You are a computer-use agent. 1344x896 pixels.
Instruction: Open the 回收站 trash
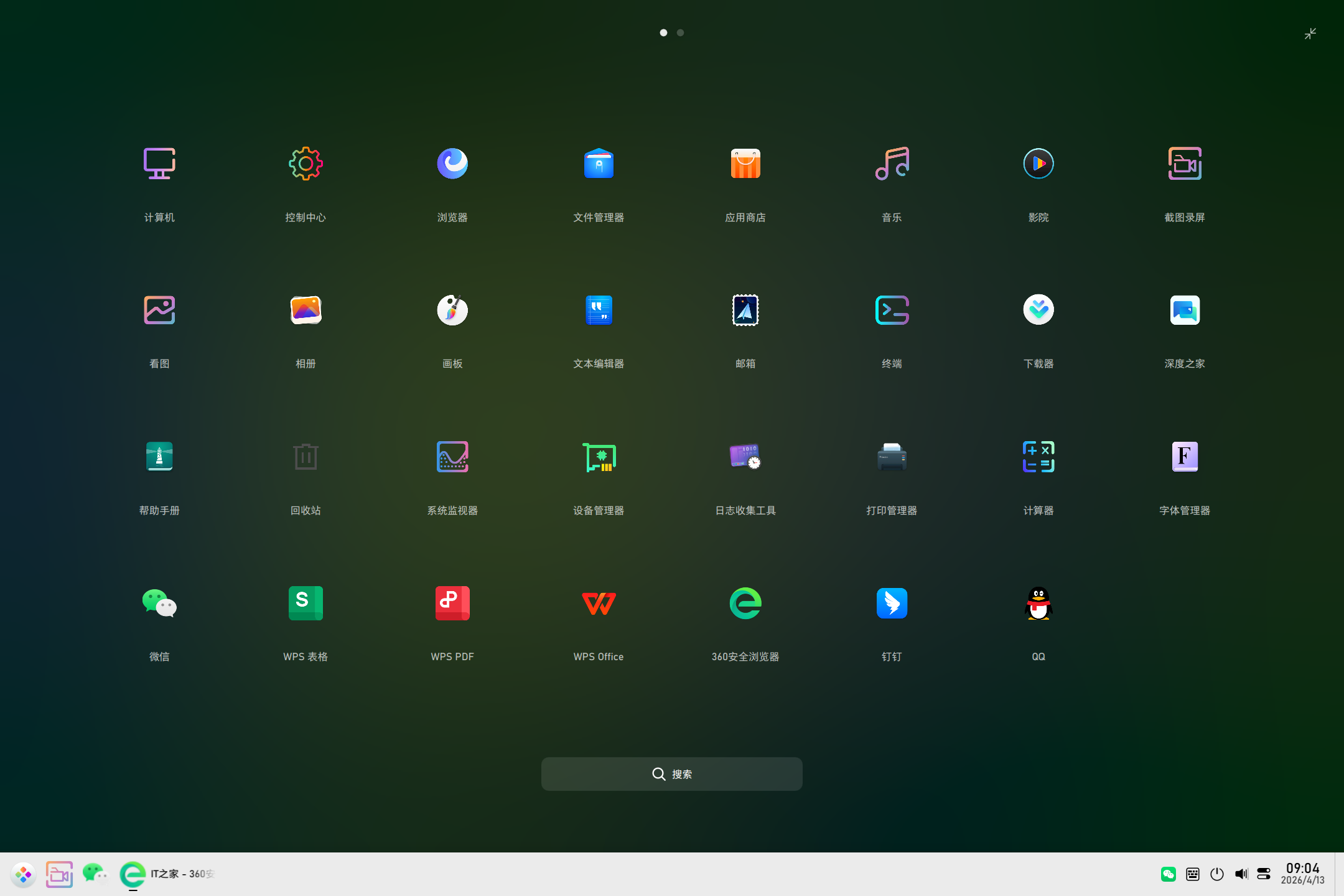point(306,456)
